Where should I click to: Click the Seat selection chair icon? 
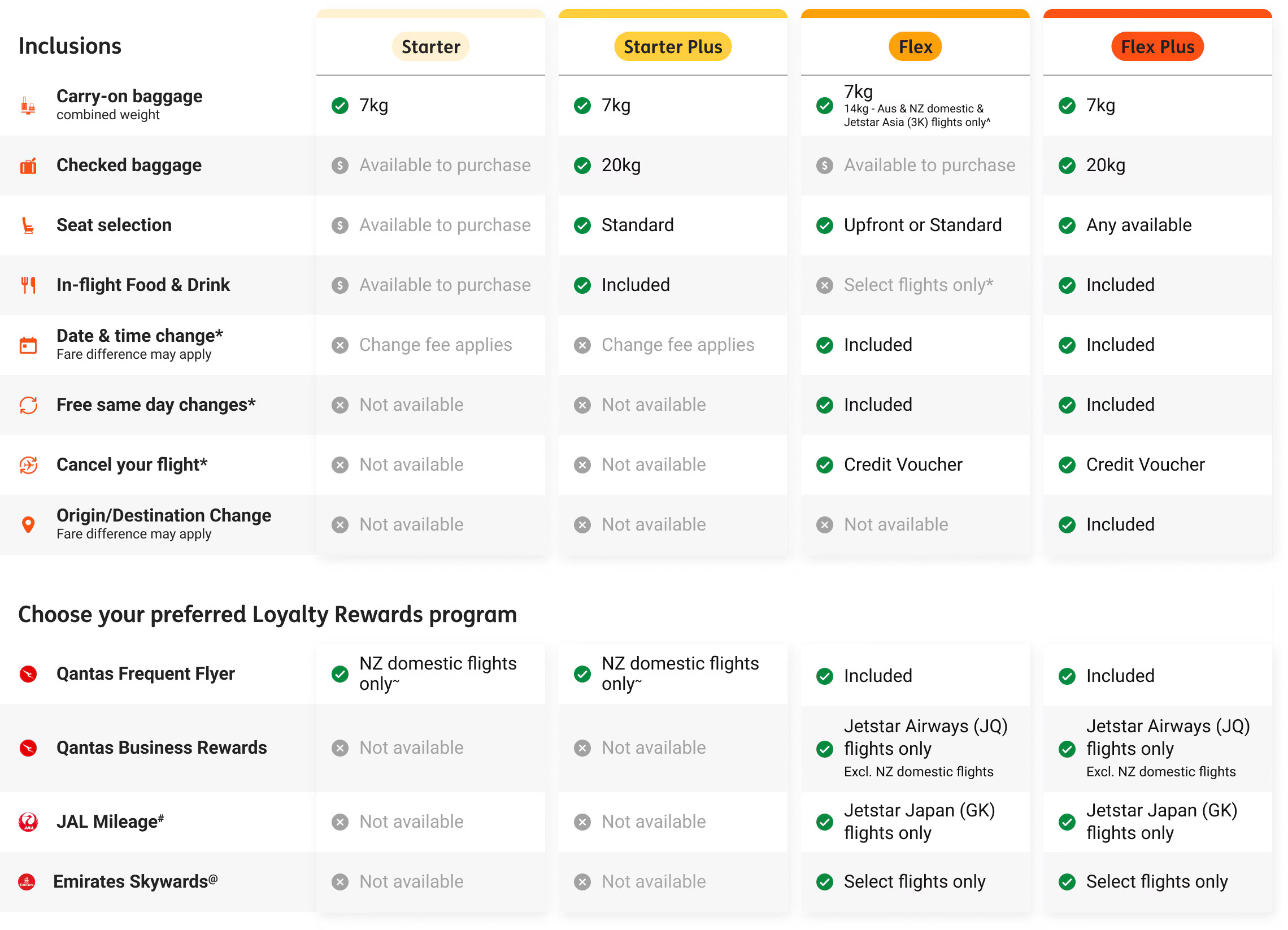tap(28, 225)
